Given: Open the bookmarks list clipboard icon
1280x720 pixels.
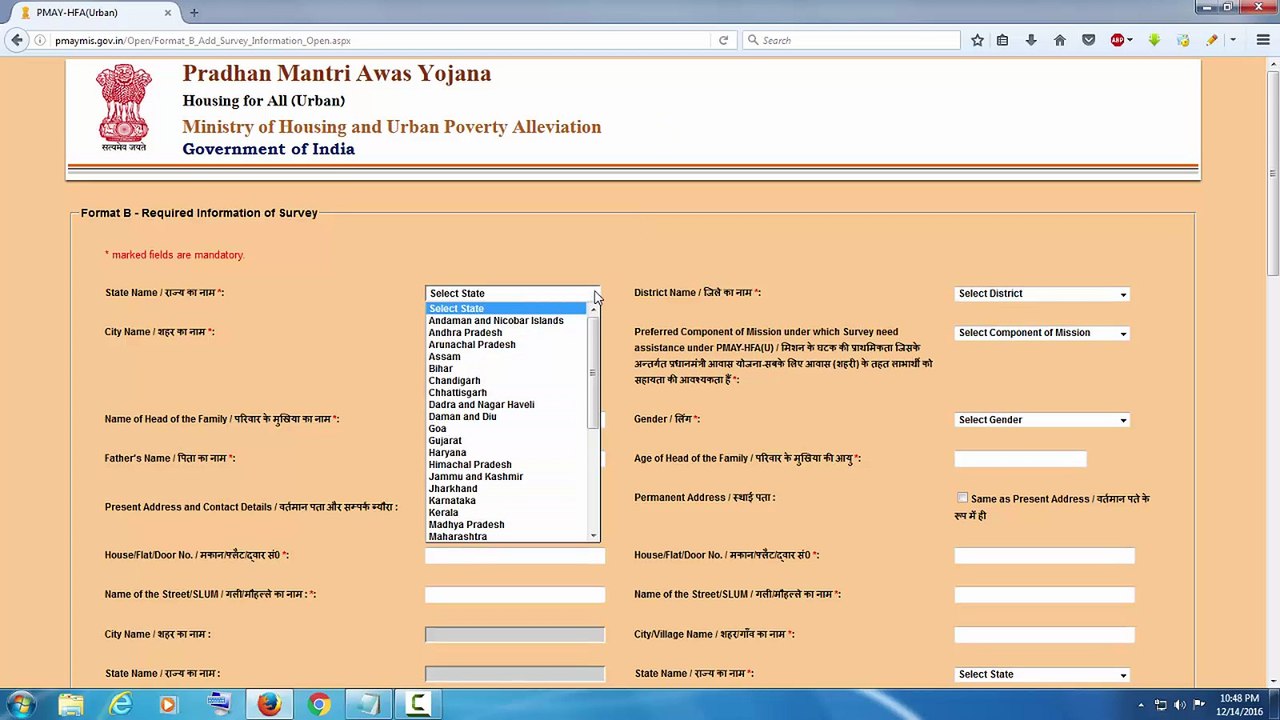Looking at the screenshot, I should point(1002,40).
